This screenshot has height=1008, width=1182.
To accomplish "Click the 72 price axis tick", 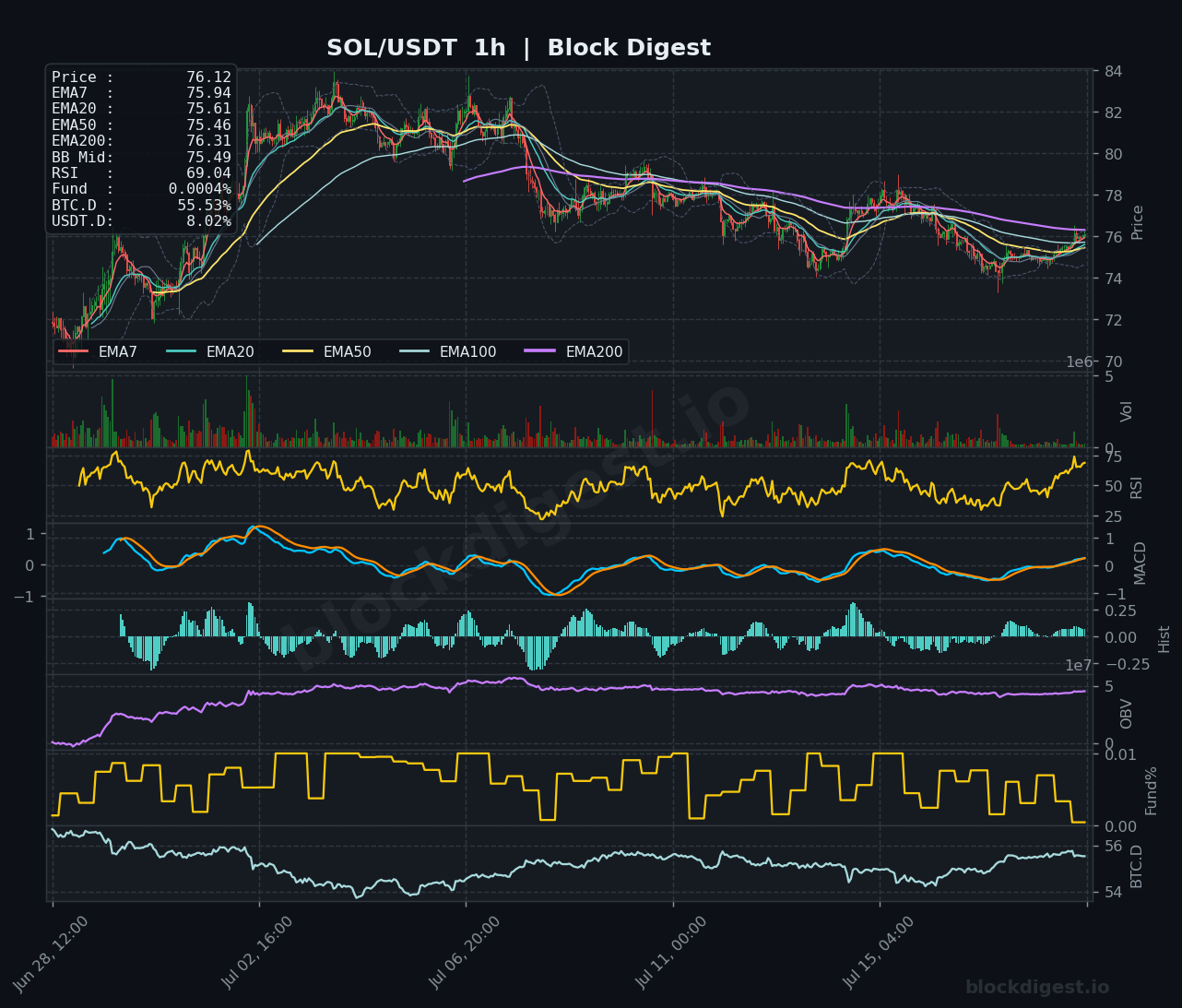I will [1113, 320].
